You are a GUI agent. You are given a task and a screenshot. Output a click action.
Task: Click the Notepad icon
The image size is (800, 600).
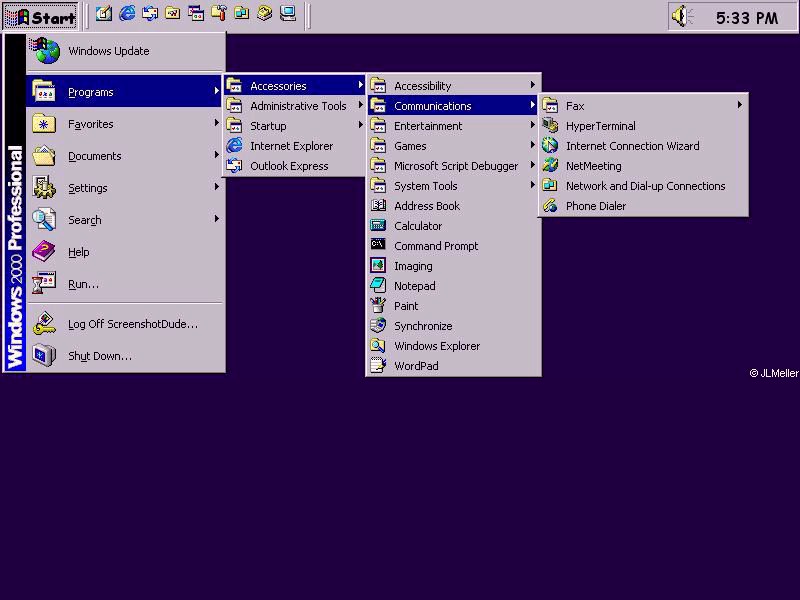(378, 285)
